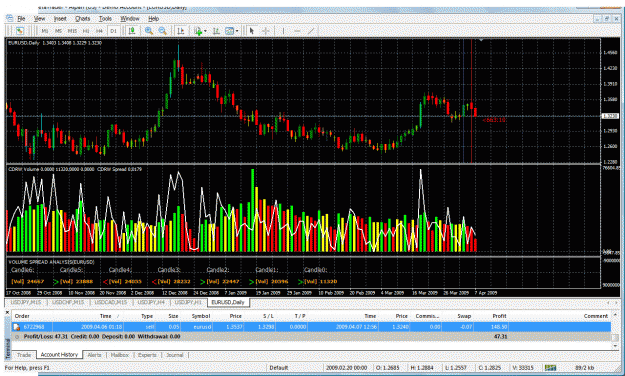Open the Trade terminal tab
The height and width of the screenshot is (376, 625).
tap(24, 354)
